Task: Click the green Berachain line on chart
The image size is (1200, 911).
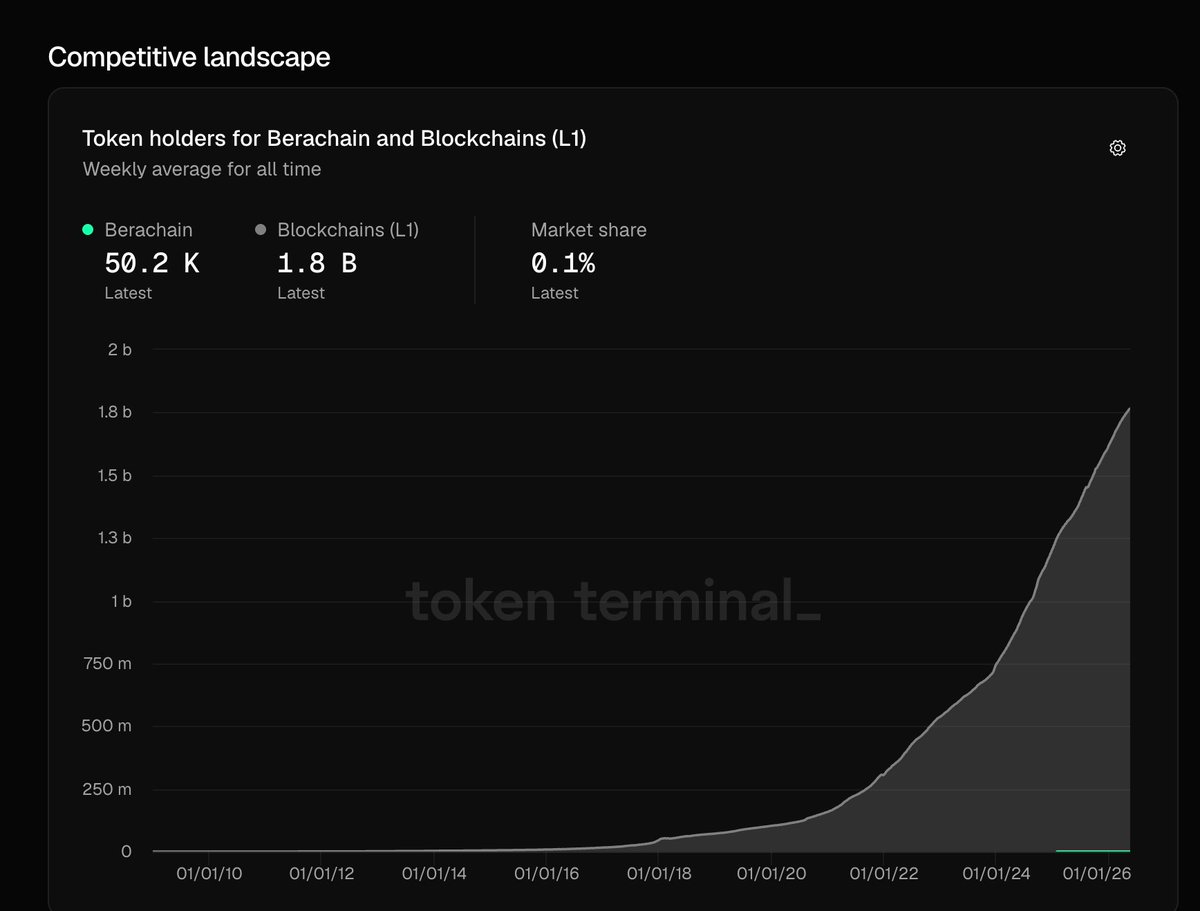Action: (1093, 850)
